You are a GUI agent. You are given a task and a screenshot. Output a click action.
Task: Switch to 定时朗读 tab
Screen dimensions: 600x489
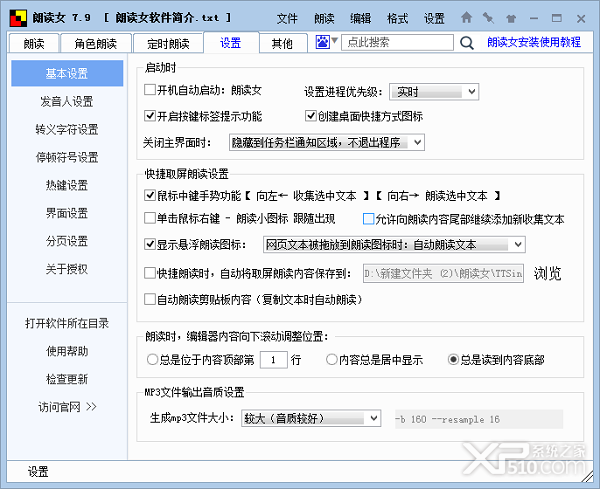(x=168, y=43)
